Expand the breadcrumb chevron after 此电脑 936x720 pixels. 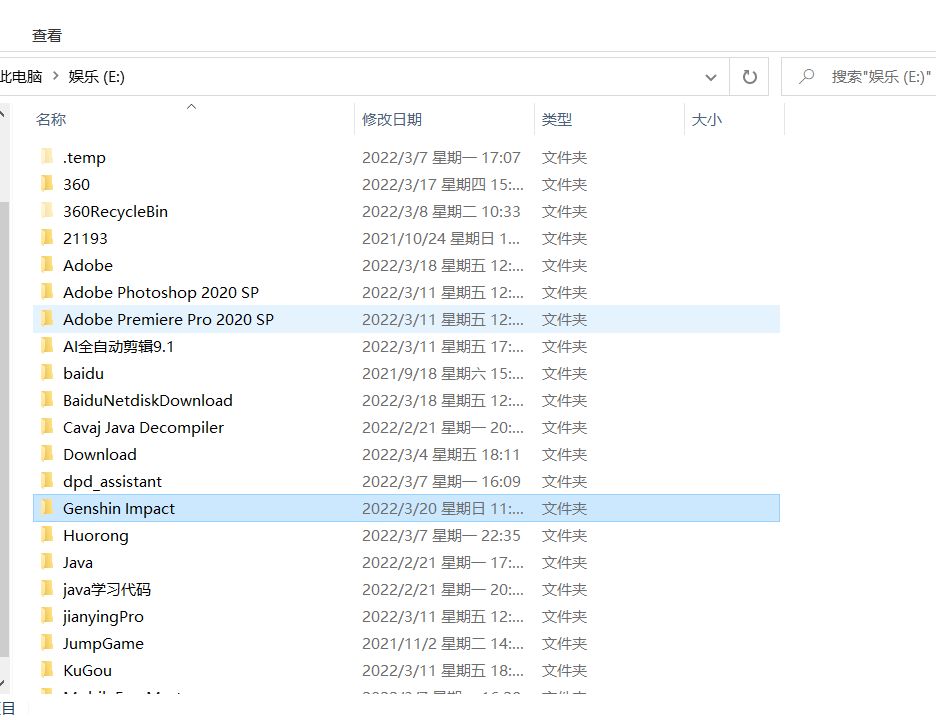point(56,76)
